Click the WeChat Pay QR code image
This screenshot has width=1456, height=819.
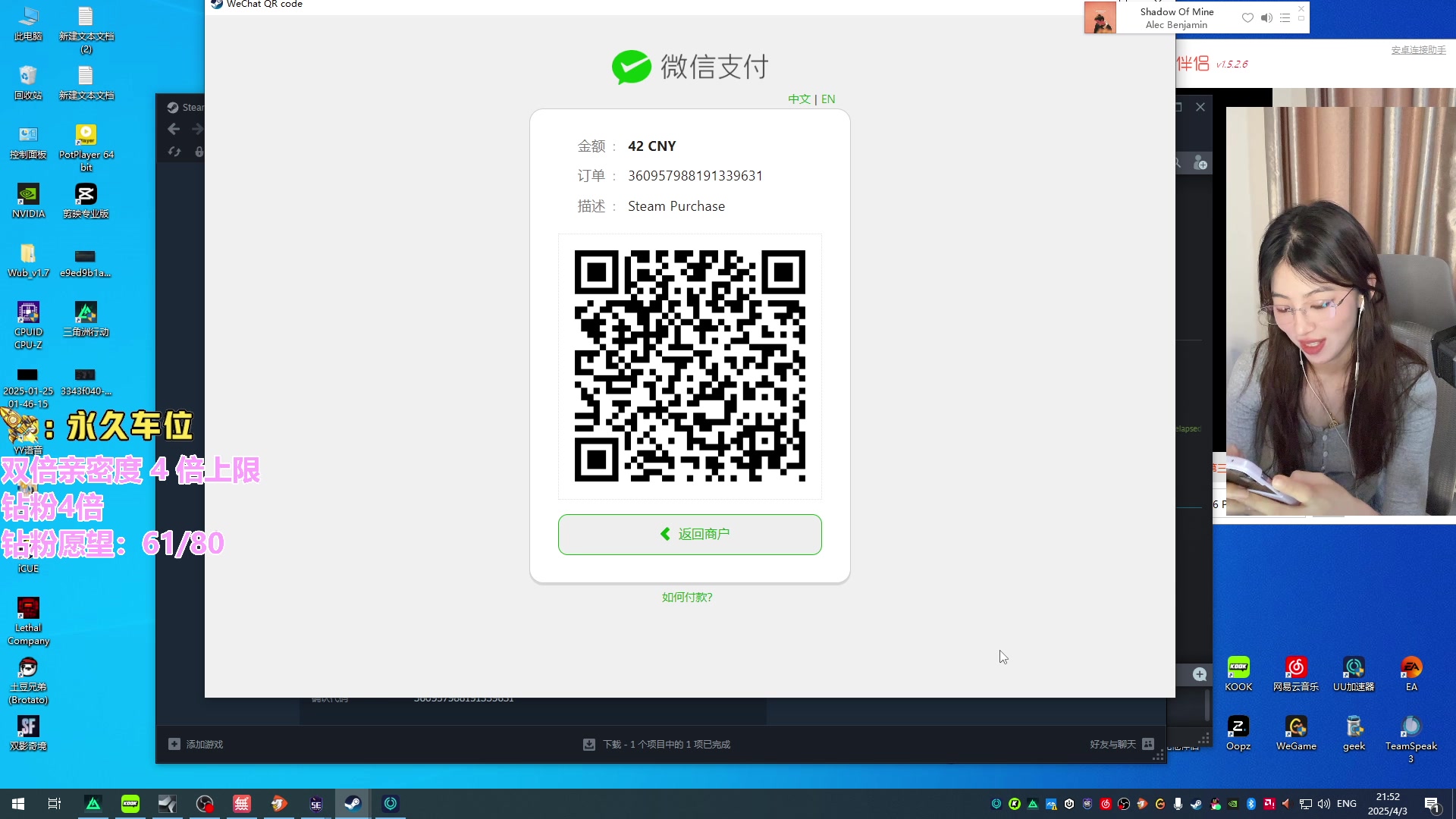coord(689,366)
